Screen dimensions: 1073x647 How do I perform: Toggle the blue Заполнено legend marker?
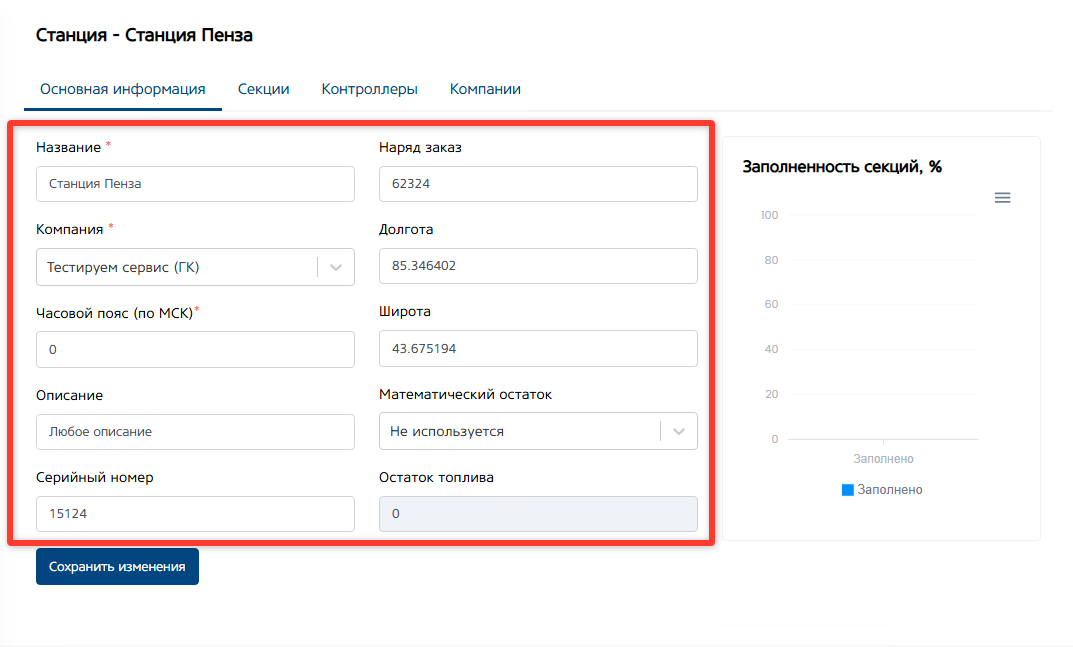point(848,490)
